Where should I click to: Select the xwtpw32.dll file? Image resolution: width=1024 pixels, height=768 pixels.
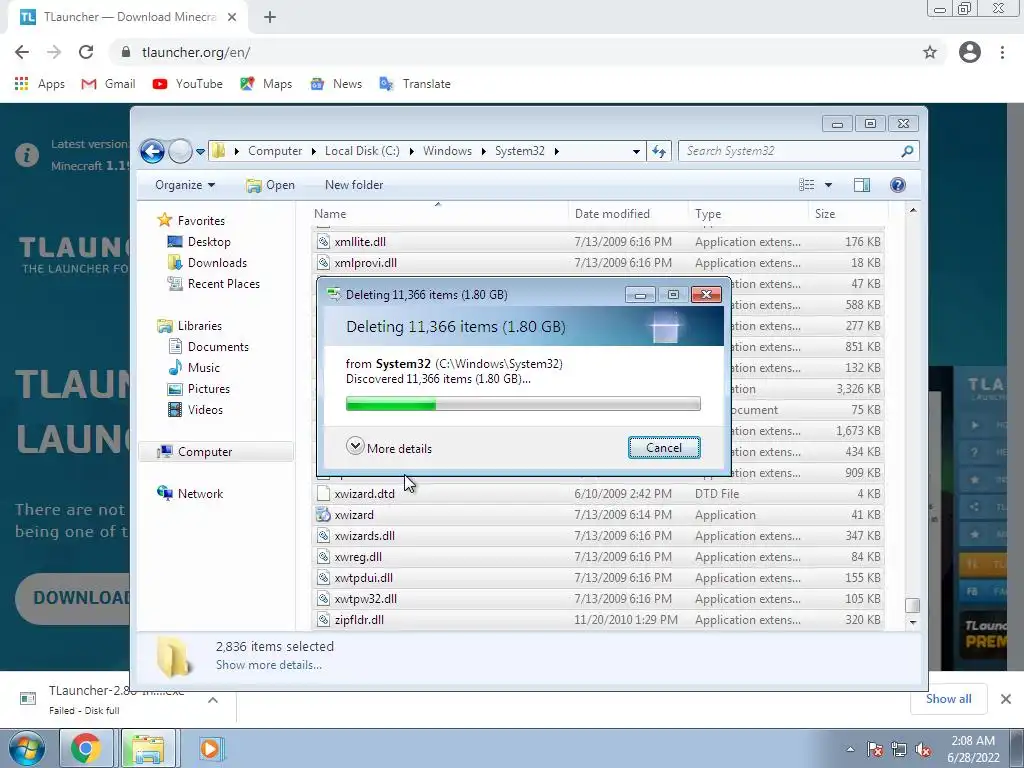[x=598, y=598]
